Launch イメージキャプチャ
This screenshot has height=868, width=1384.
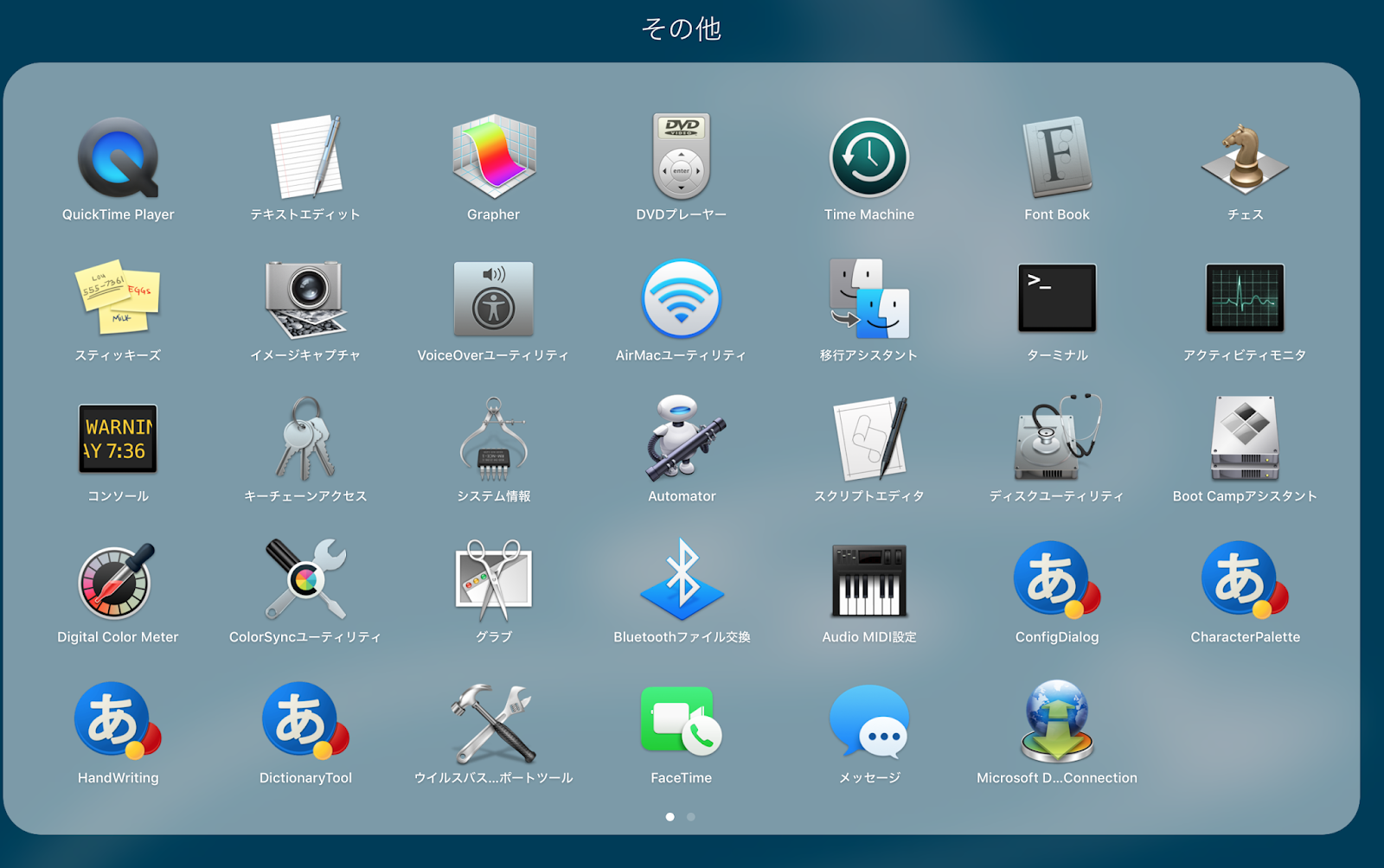pyautogui.click(x=305, y=298)
